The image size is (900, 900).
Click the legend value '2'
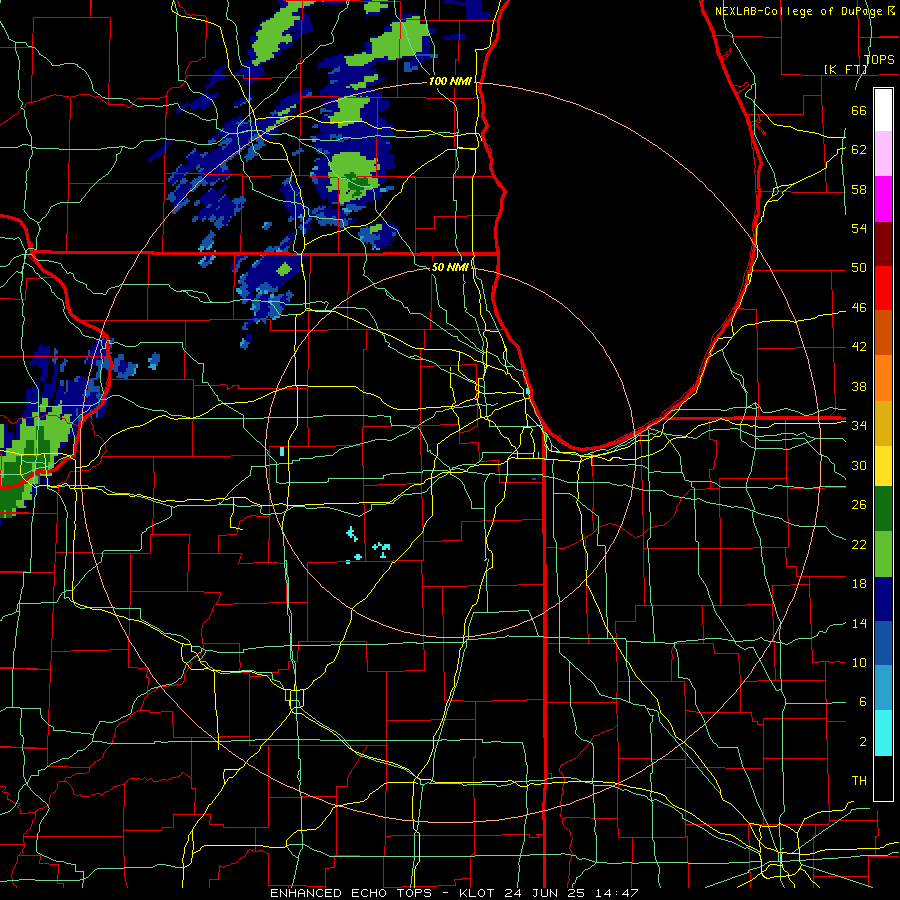tap(862, 742)
